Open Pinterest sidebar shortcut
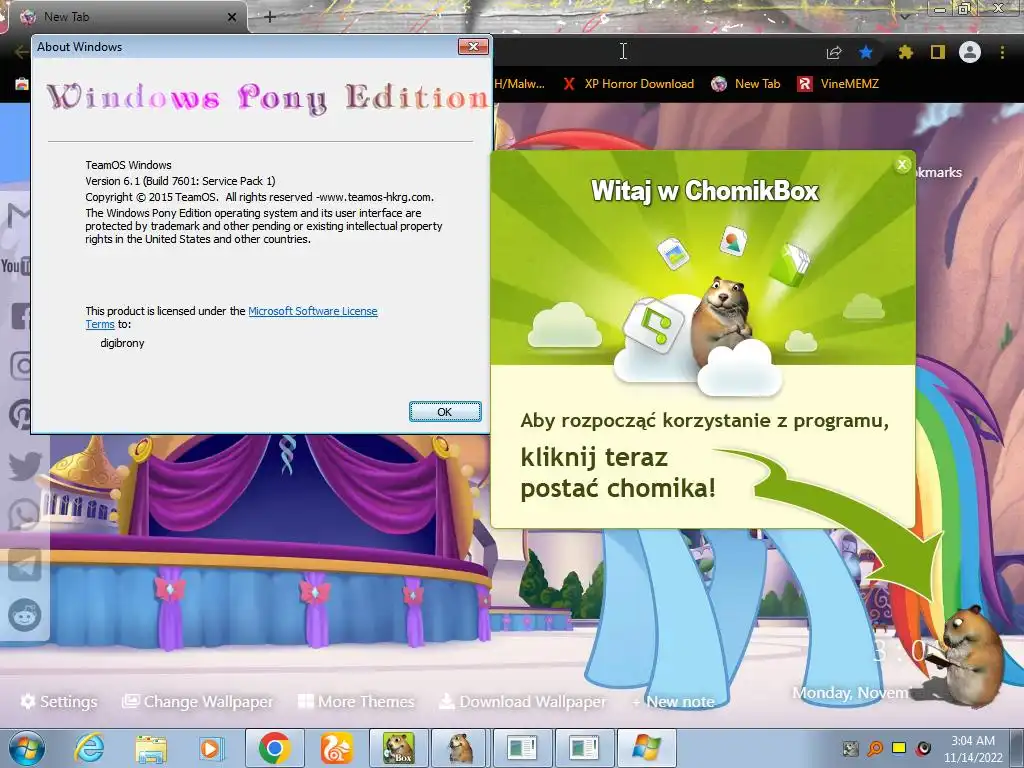This screenshot has width=1024, height=768. [x=21, y=414]
